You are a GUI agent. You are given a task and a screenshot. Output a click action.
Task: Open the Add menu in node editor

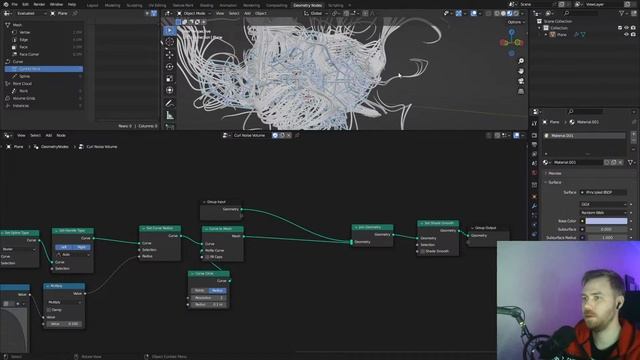(49, 135)
